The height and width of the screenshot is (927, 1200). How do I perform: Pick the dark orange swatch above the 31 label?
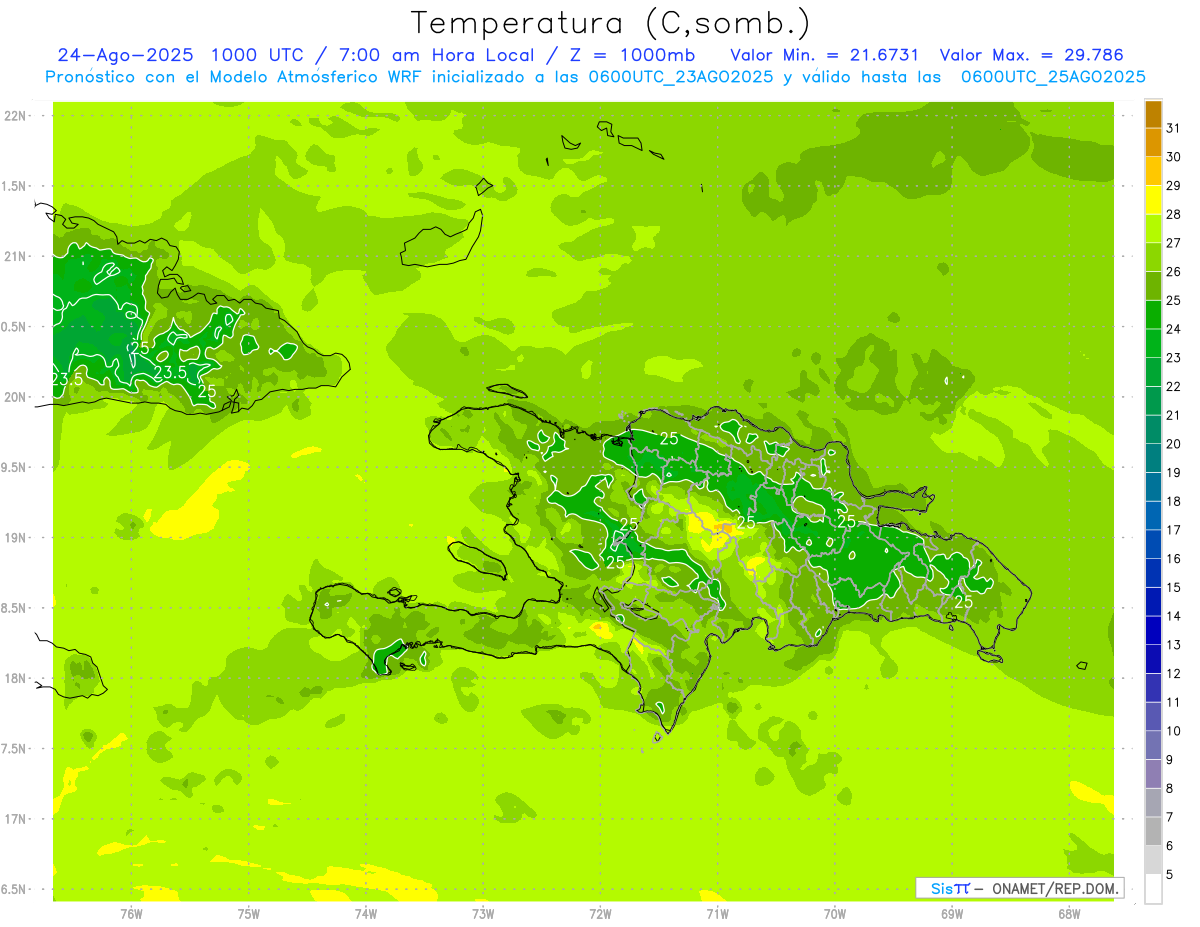[x=1153, y=114]
